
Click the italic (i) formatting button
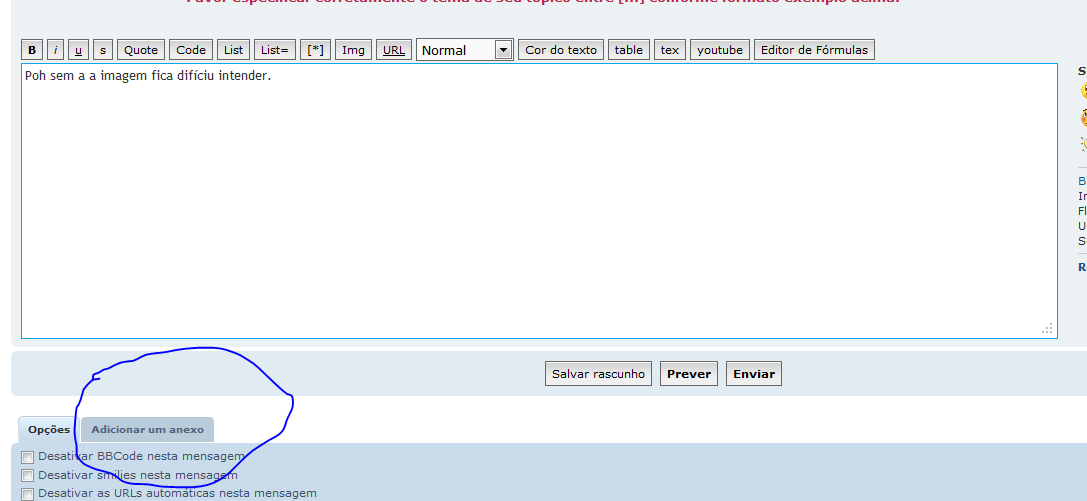56,50
